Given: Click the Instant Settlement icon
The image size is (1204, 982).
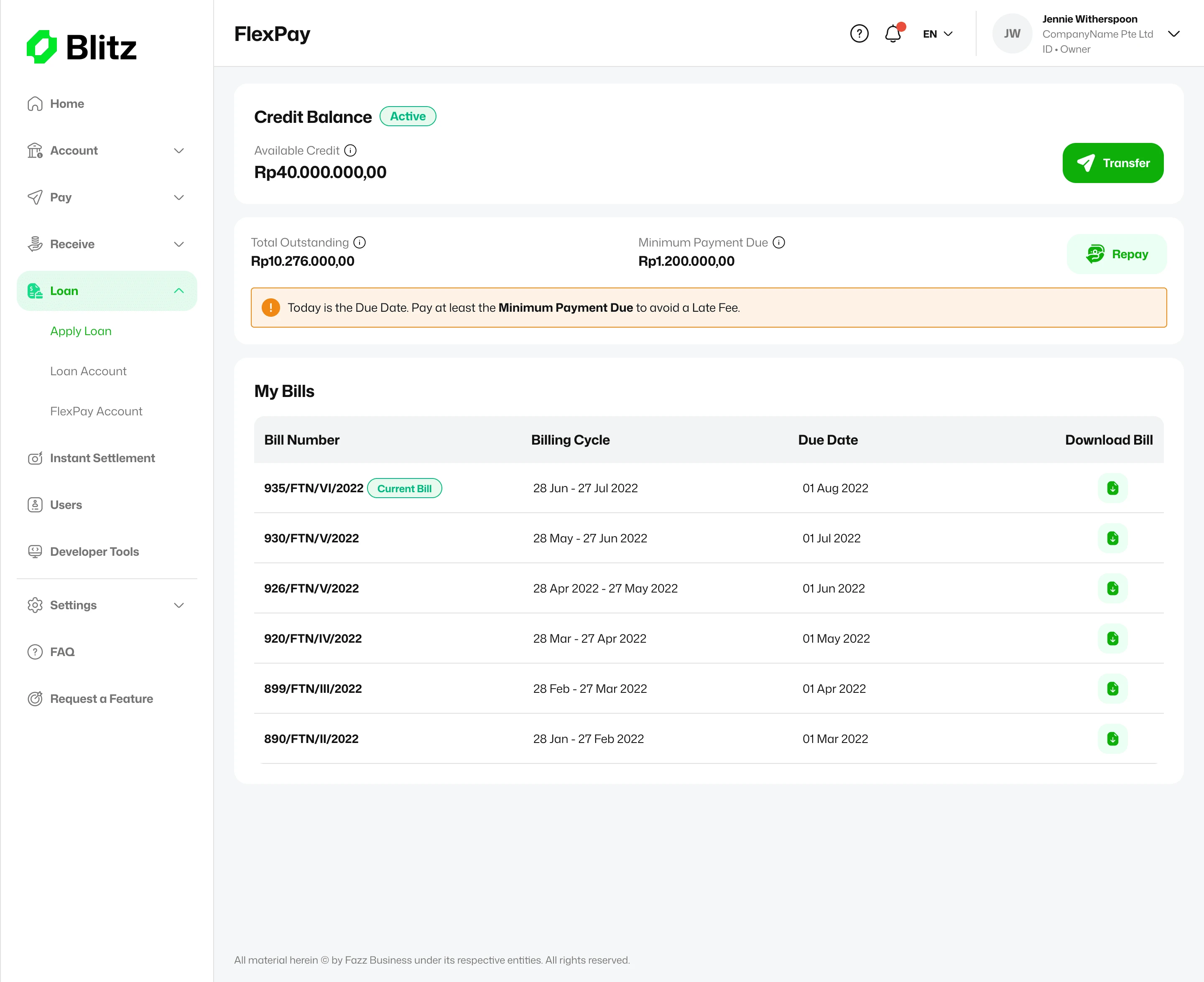Looking at the screenshot, I should coord(35,458).
